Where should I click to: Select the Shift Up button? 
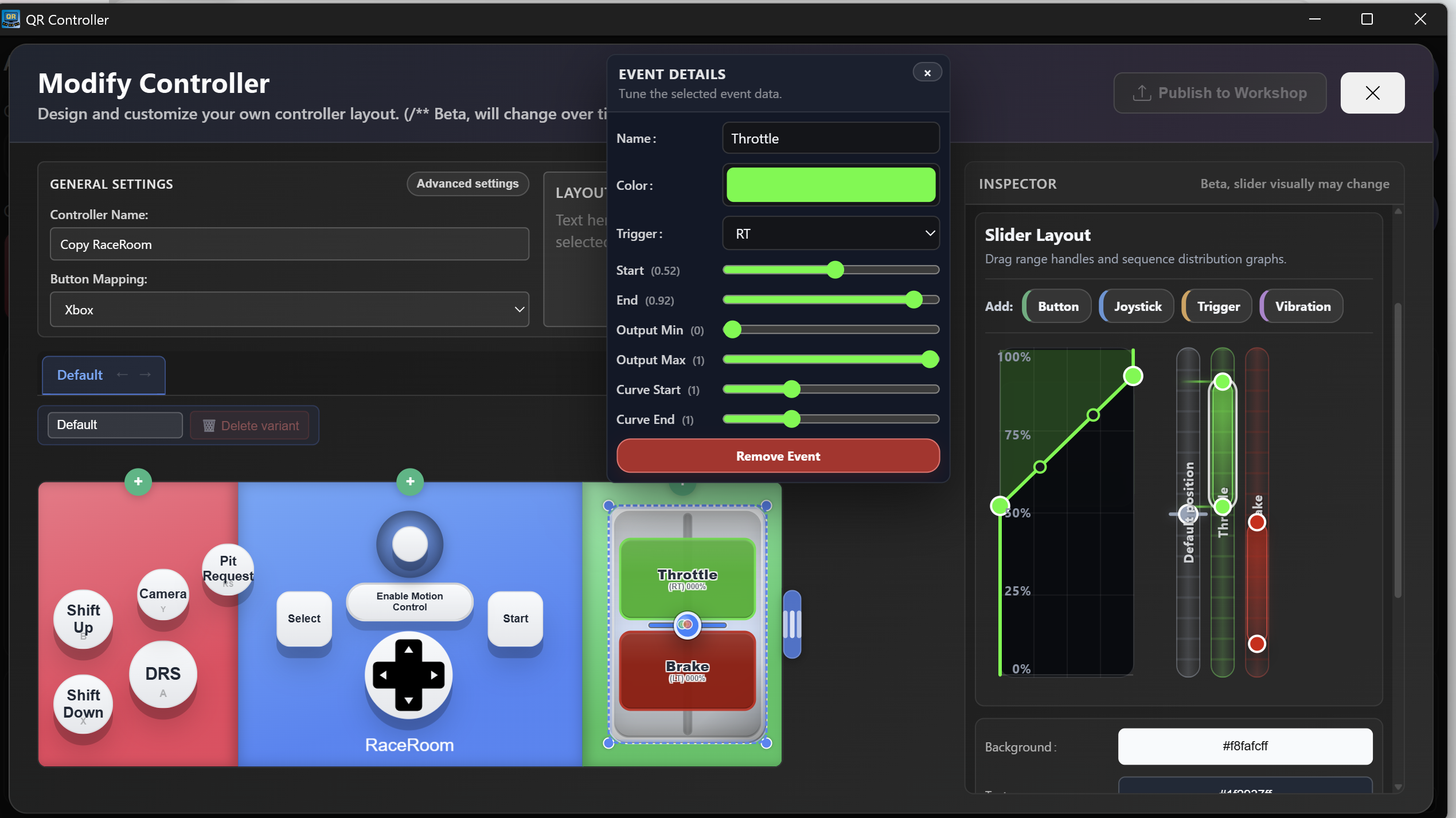(x=83, y=619)
